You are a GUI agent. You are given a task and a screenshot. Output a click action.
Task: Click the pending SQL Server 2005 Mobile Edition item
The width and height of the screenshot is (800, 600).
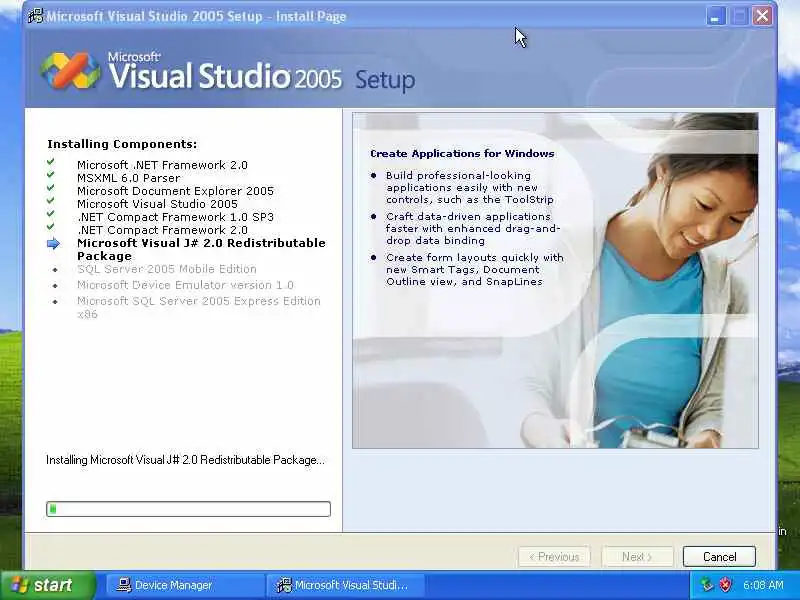[x=167, y=269]
